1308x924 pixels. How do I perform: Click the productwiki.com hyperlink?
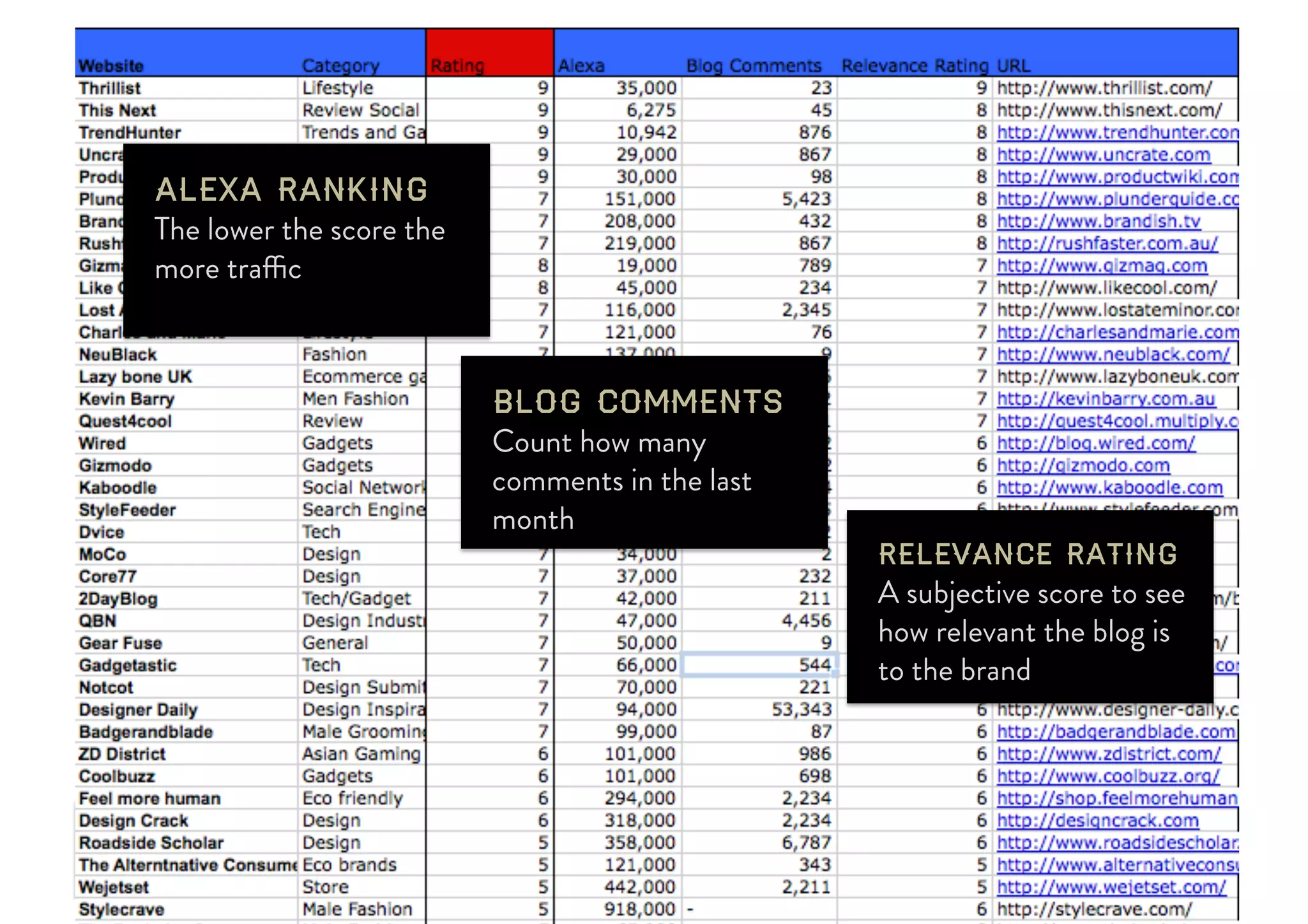click(1117, 177)
